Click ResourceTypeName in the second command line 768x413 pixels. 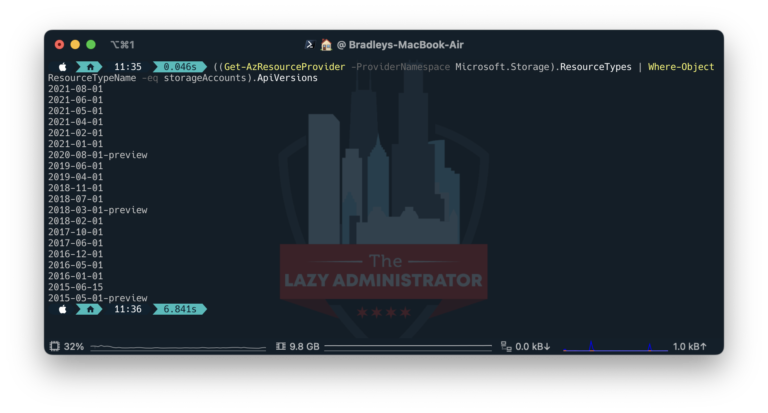pyautogui.click(x=92, y=78)
